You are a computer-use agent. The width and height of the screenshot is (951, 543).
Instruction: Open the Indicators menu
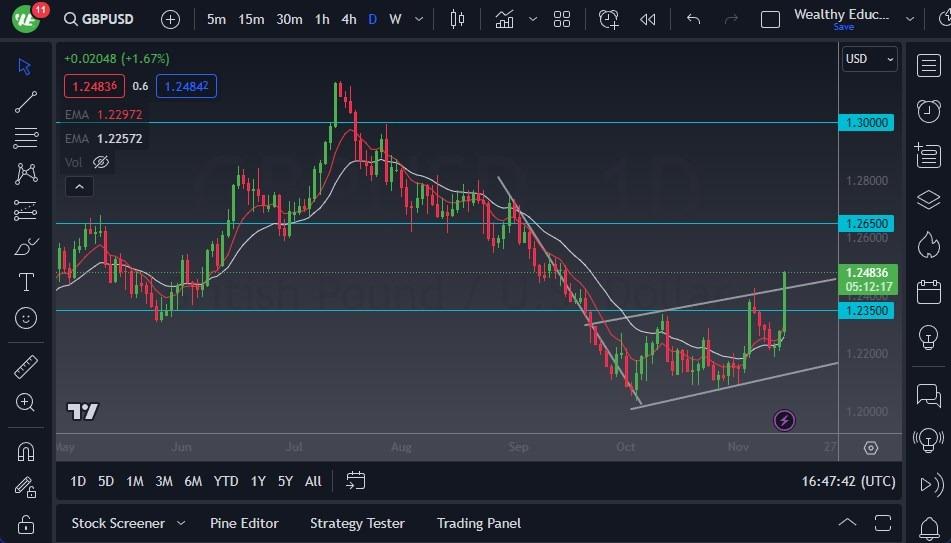[x=505, y=19]
